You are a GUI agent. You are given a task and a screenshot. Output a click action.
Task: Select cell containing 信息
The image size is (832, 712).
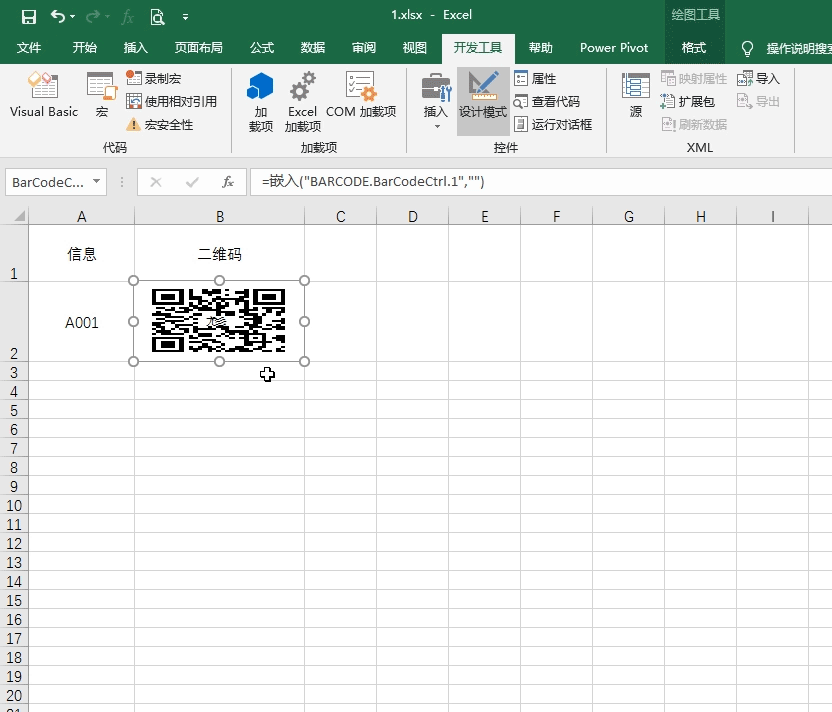click(x=82, y=253)
